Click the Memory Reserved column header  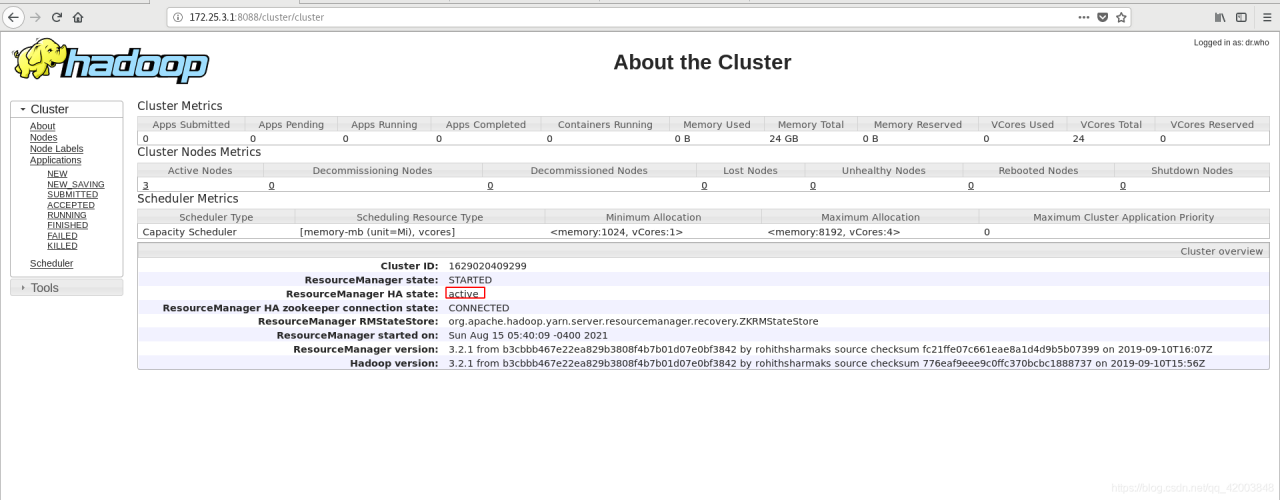coord(918,124)
